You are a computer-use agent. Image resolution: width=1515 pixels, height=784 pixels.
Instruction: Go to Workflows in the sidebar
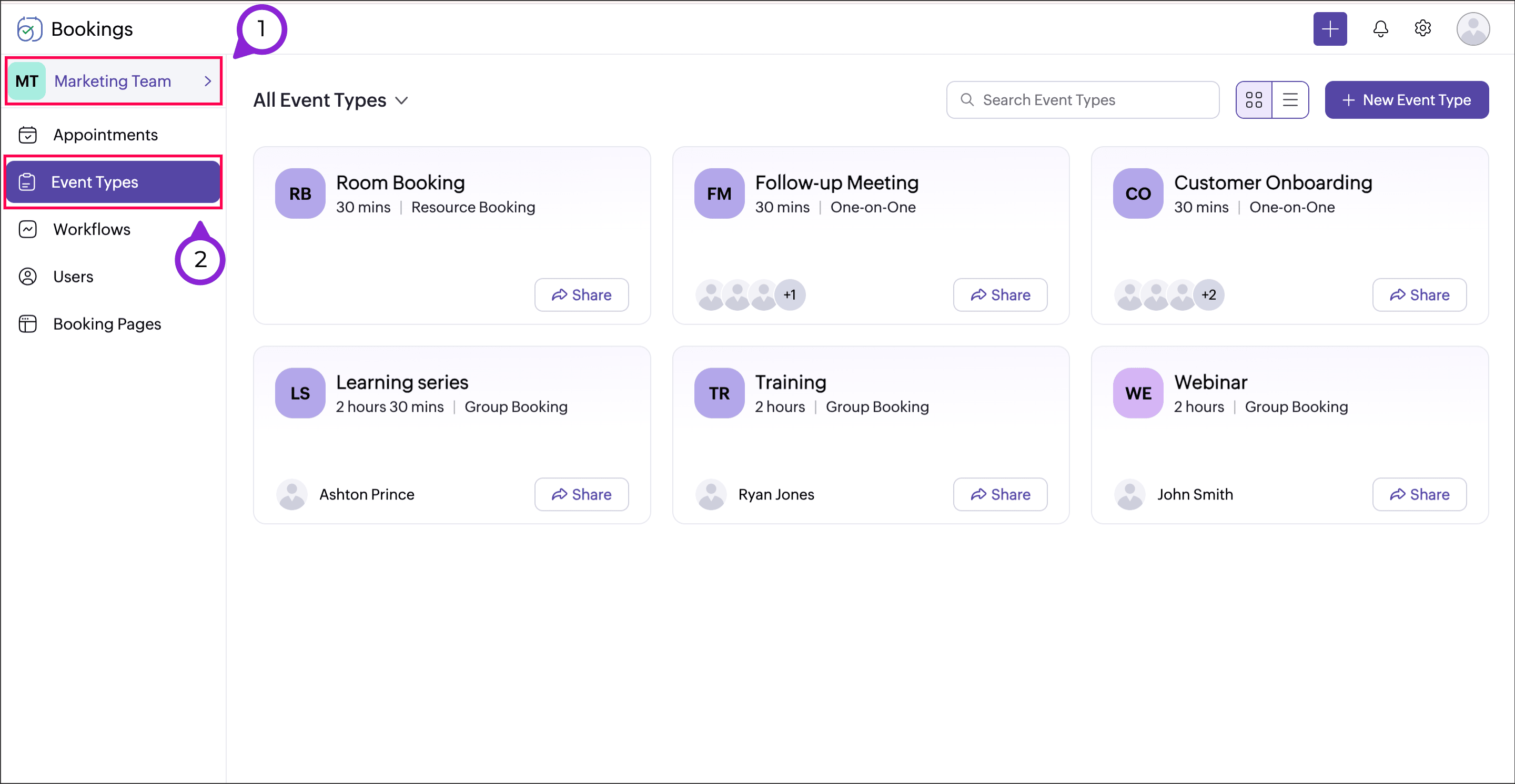[92, 229]
